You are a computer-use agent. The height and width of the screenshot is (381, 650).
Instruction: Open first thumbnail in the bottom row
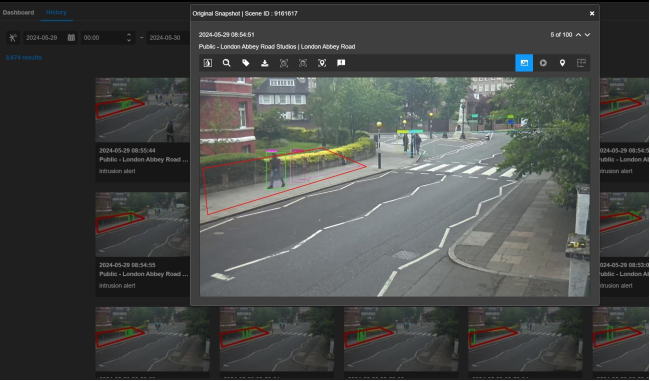click(x=153, y=339)
